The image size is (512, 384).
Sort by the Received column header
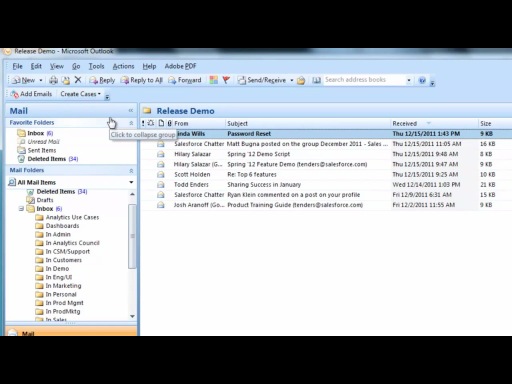434,123
